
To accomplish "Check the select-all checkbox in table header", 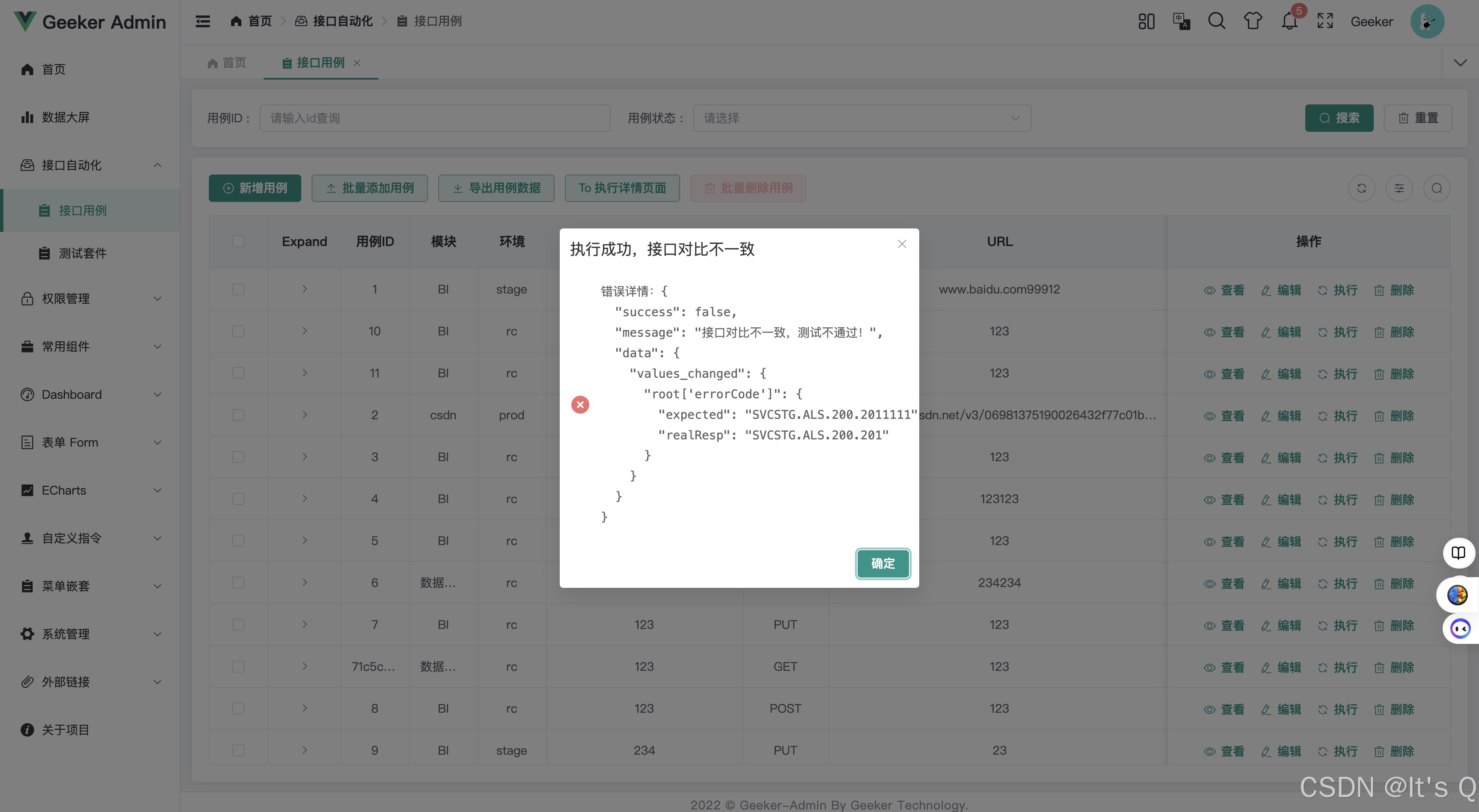I will pyautogui.click(x=238, y=242).
